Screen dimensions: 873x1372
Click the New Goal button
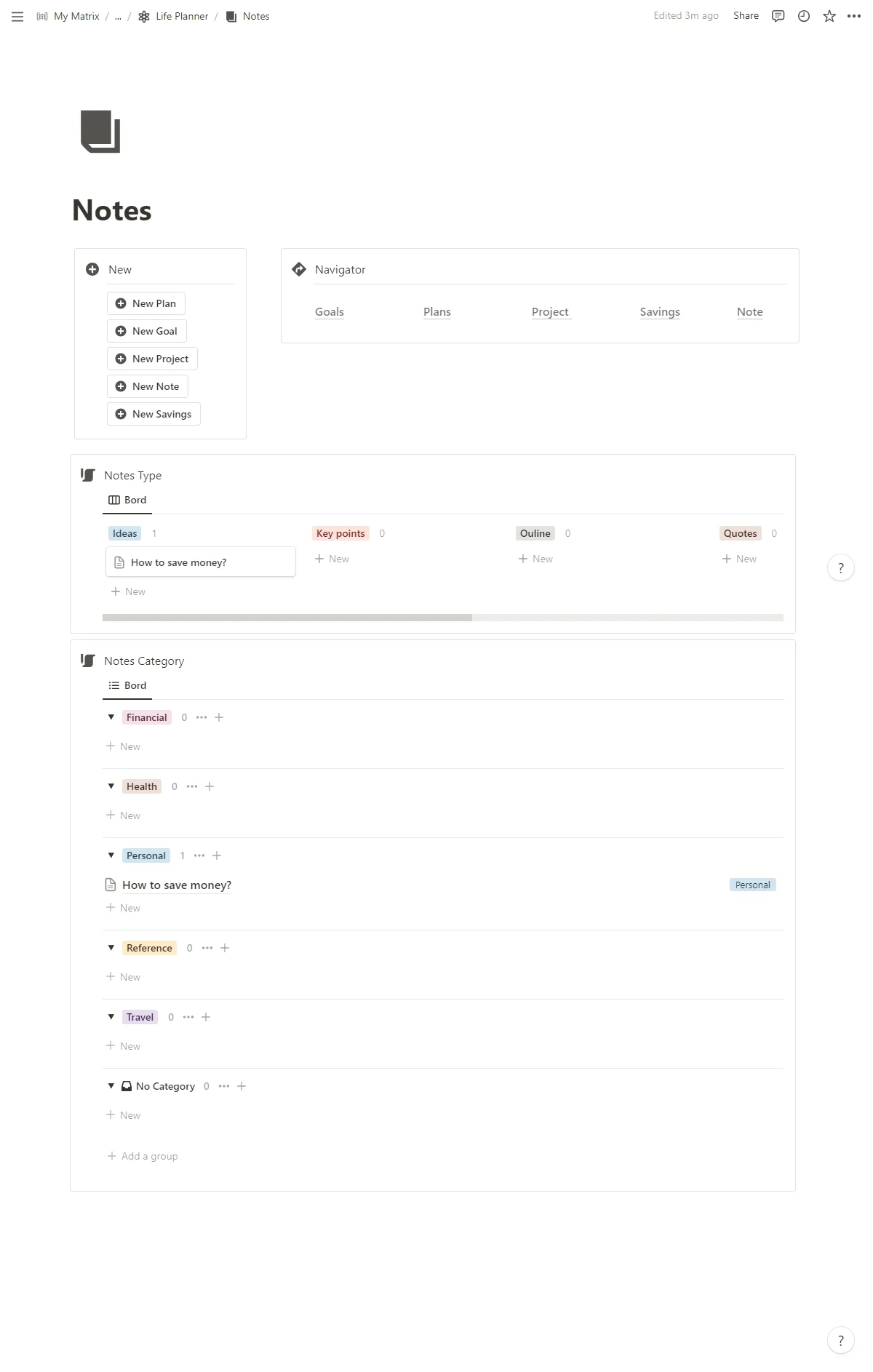(x=147, y=331)
